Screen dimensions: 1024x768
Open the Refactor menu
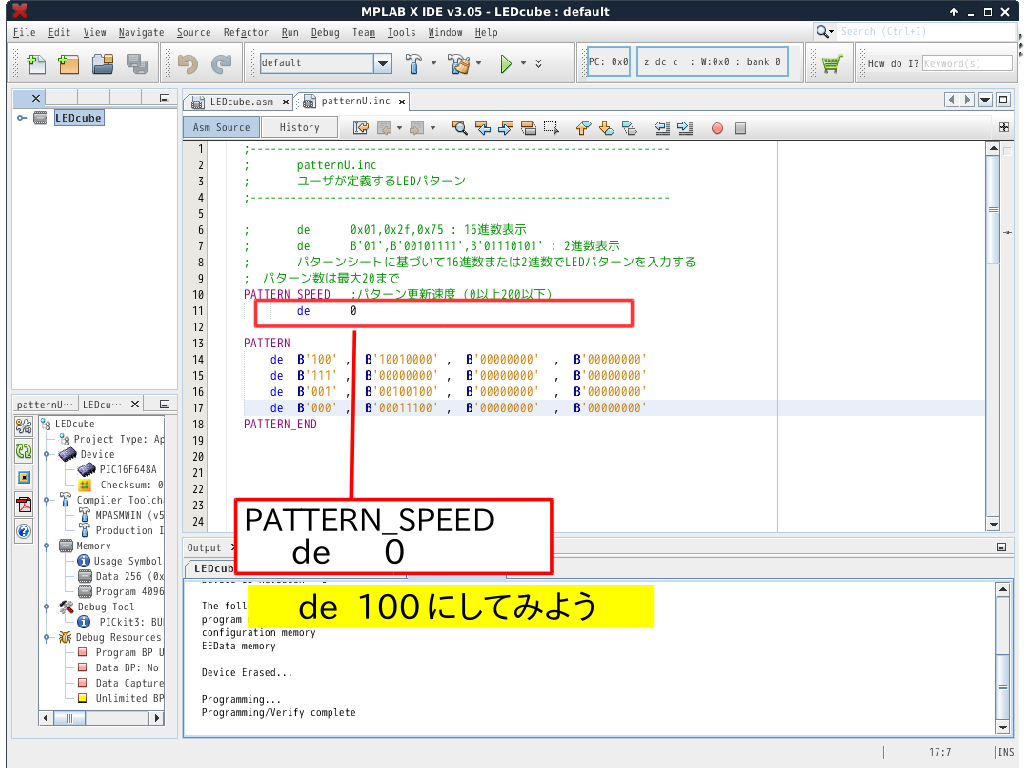(x=246, y=32)
